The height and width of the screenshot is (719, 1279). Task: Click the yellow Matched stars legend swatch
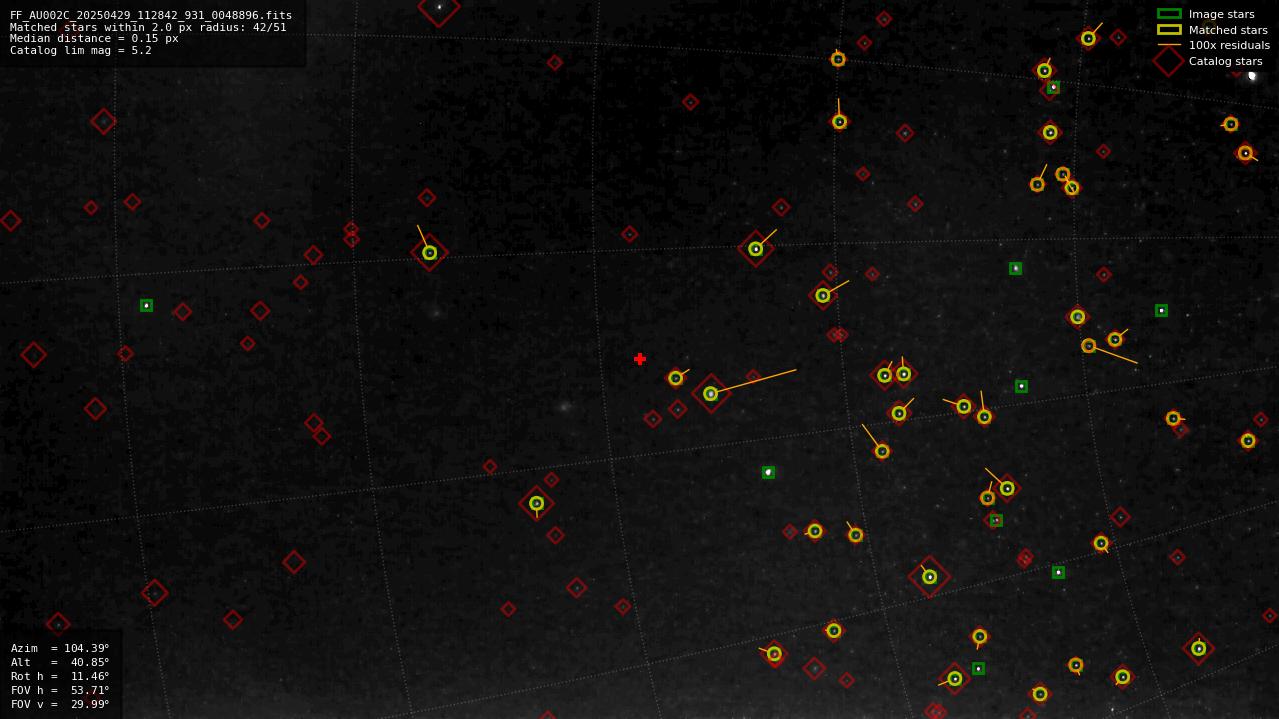pos(1169,30)
